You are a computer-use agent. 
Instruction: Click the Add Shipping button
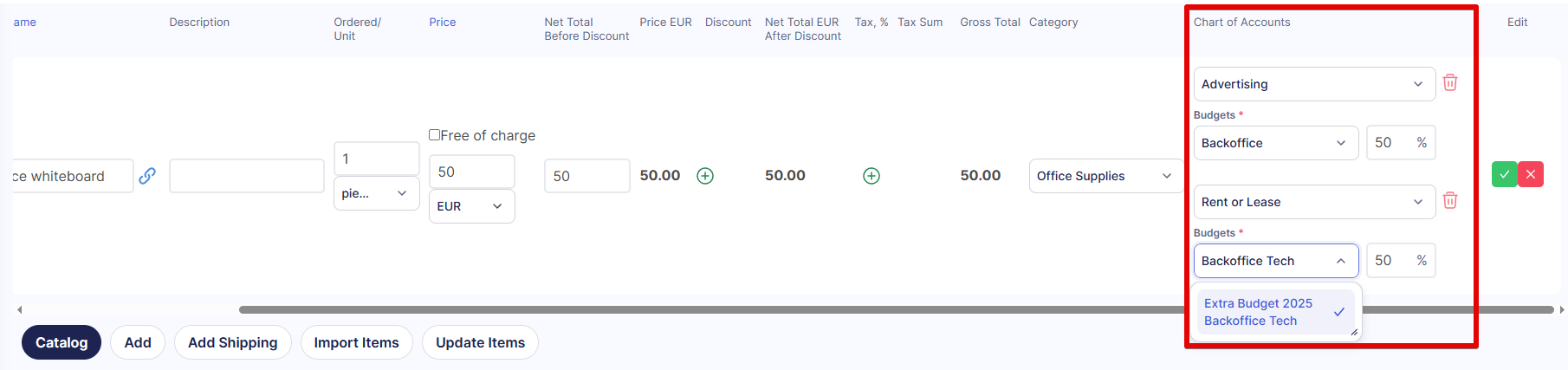pos(233,342)
